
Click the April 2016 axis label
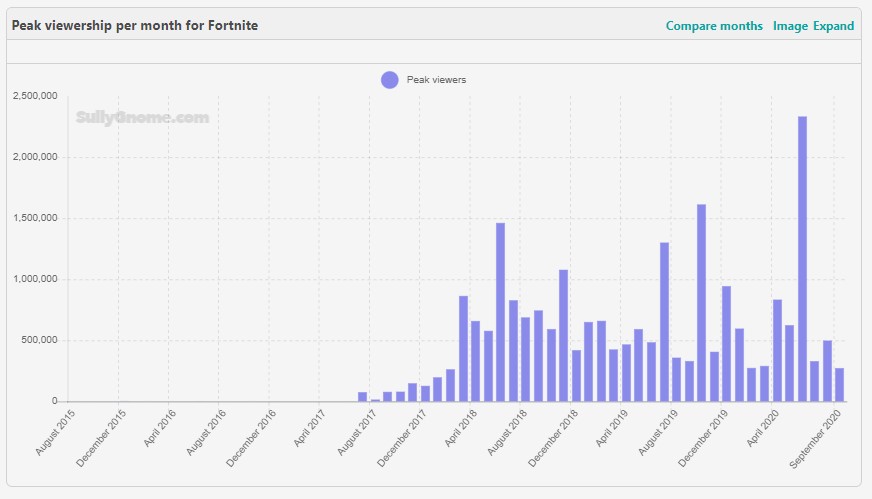(160, 428)
